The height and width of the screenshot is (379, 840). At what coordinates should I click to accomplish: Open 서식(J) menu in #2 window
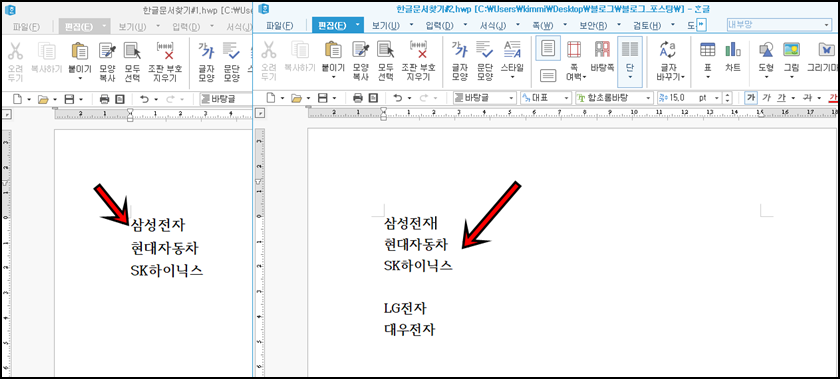493,25
